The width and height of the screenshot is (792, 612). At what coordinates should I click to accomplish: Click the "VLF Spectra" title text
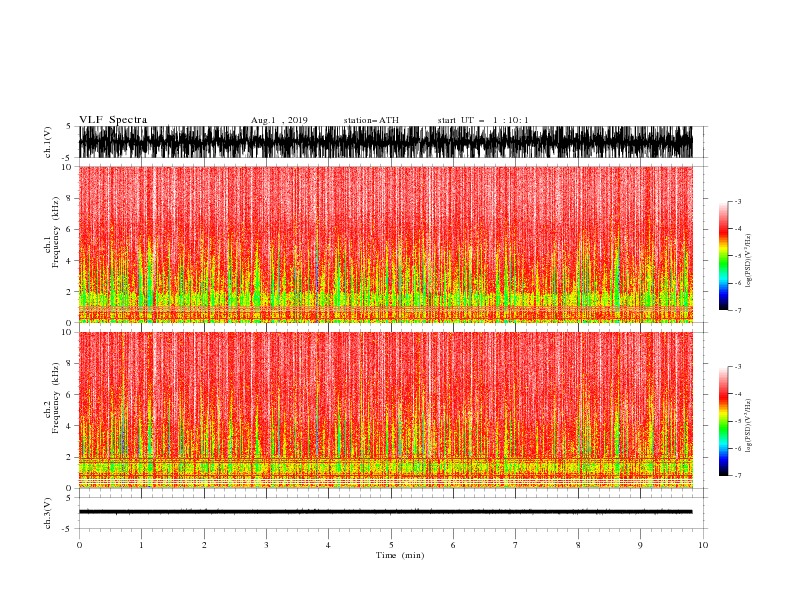(113, 120)
